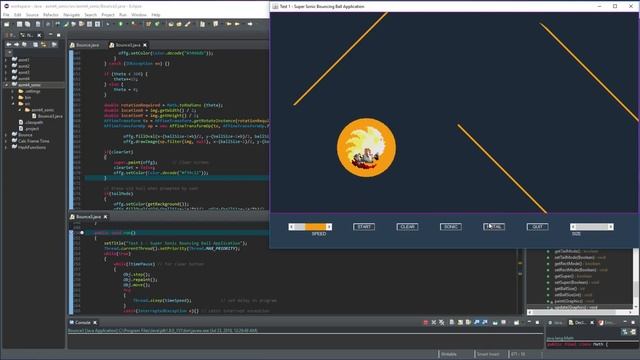
Task: Click the Back navigation arrow in the main toolbar
Action: tap(237, 24)
